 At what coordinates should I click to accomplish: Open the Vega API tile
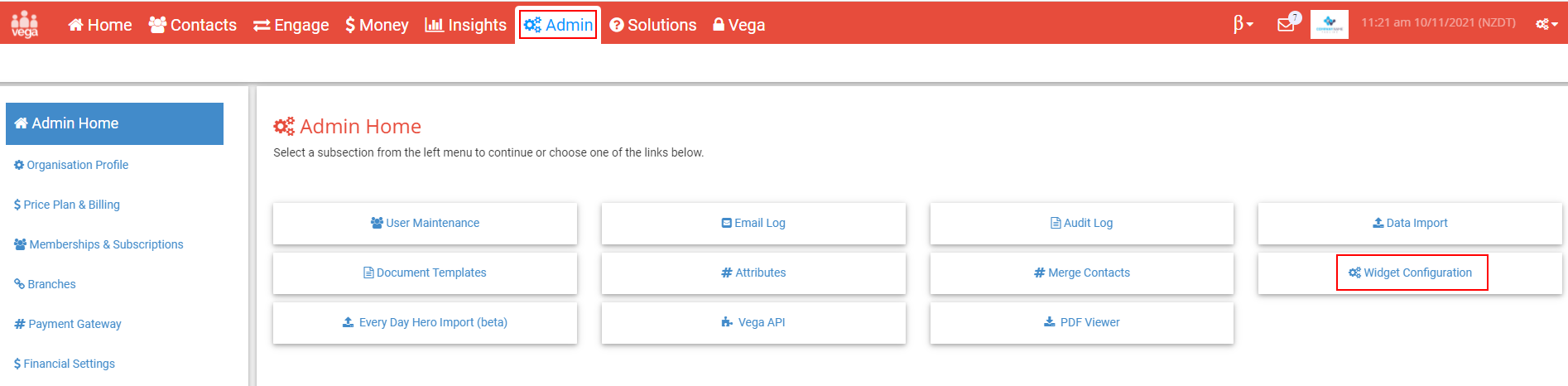tap(753, 322)
